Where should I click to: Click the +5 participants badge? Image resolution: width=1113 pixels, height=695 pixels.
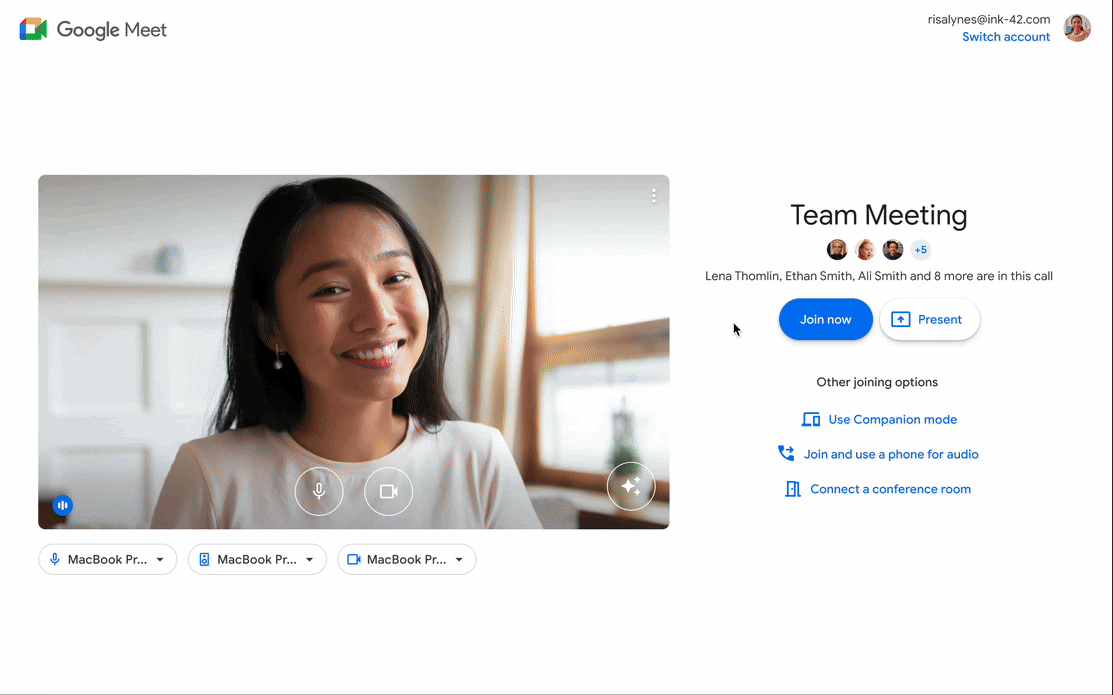click(x=921, y=250)
